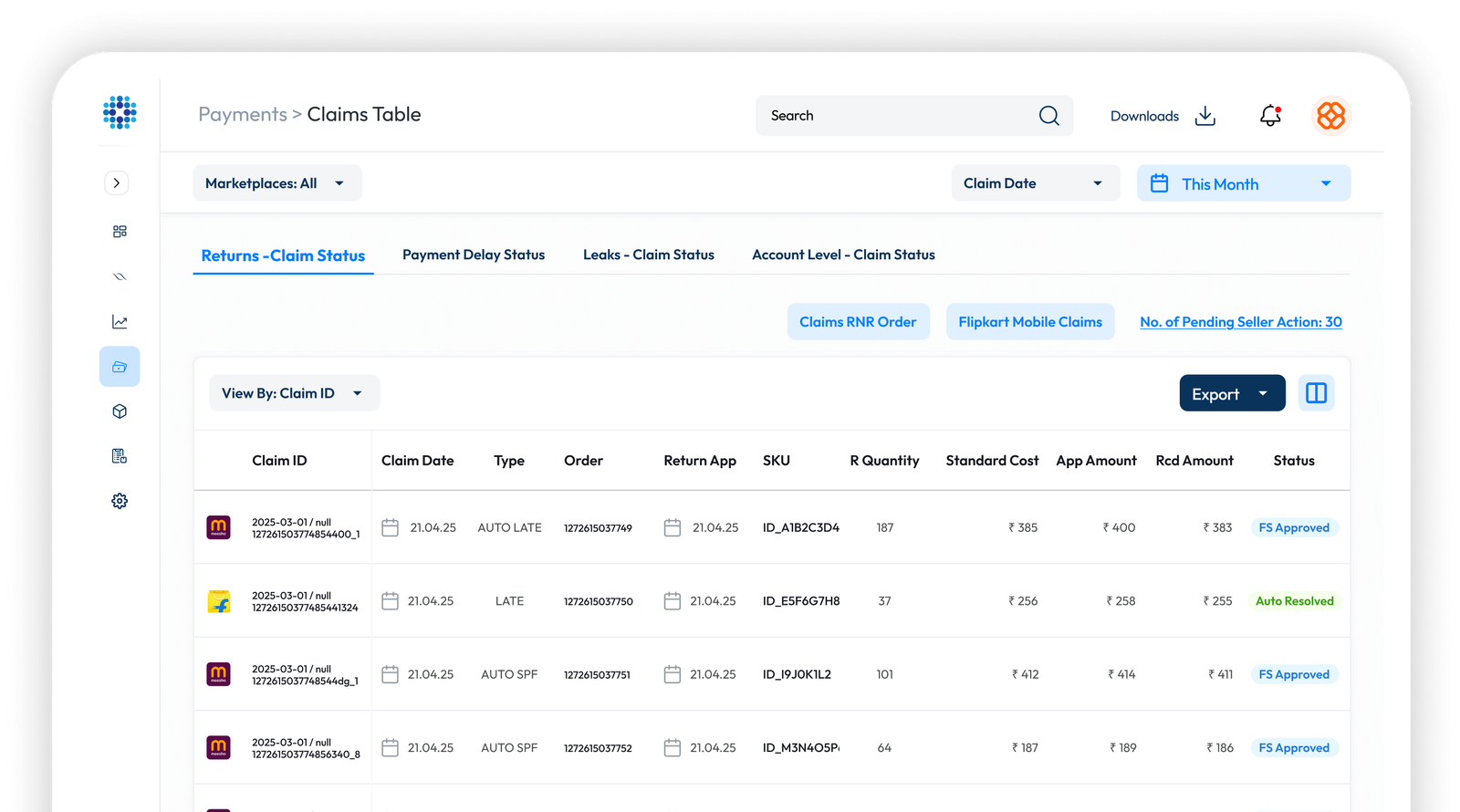
Task: Switch to Payment Delay Status tab
Action: [474, 255]
